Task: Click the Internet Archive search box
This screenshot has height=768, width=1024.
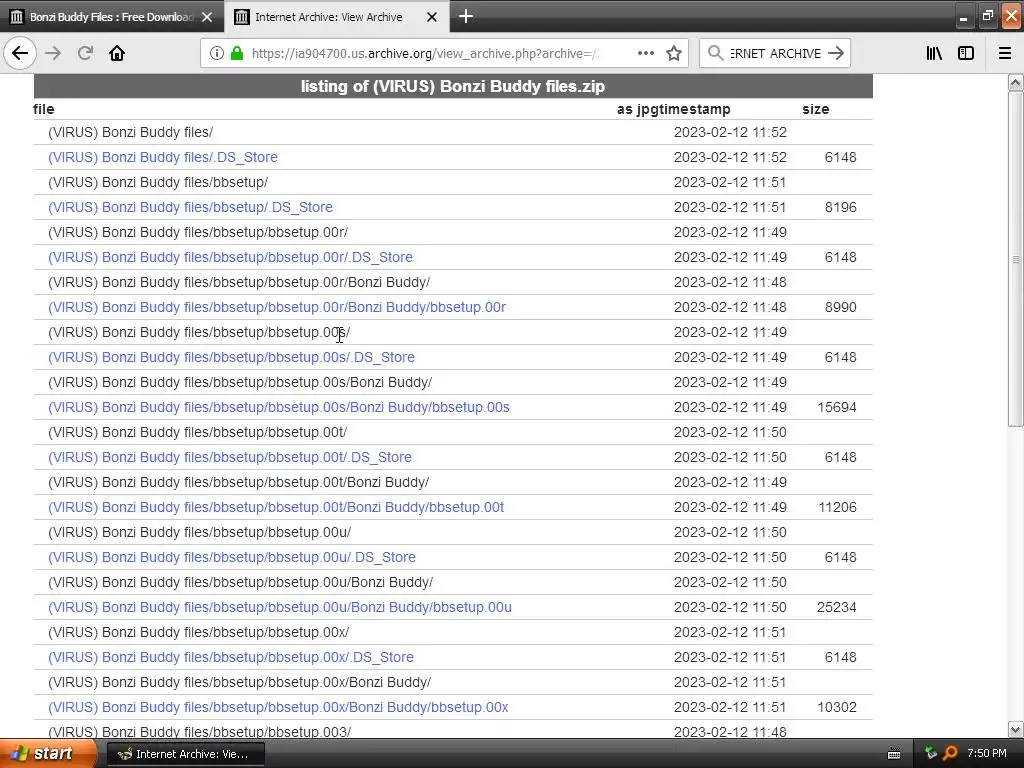Action: tap(775, 54)
